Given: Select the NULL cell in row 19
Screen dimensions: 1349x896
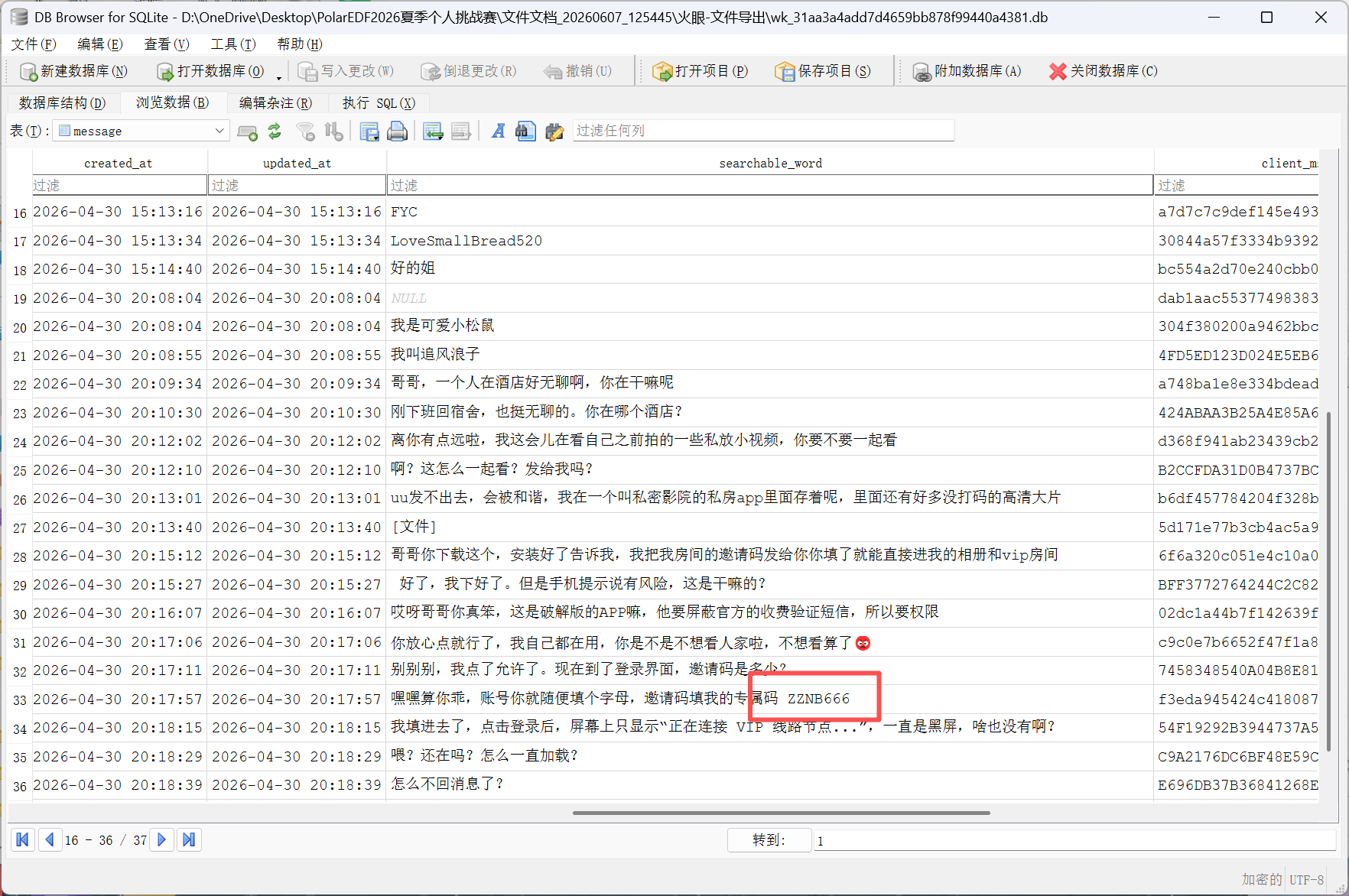Looking at the screenshot, I should pyautogui.click(x=770, y=298).
